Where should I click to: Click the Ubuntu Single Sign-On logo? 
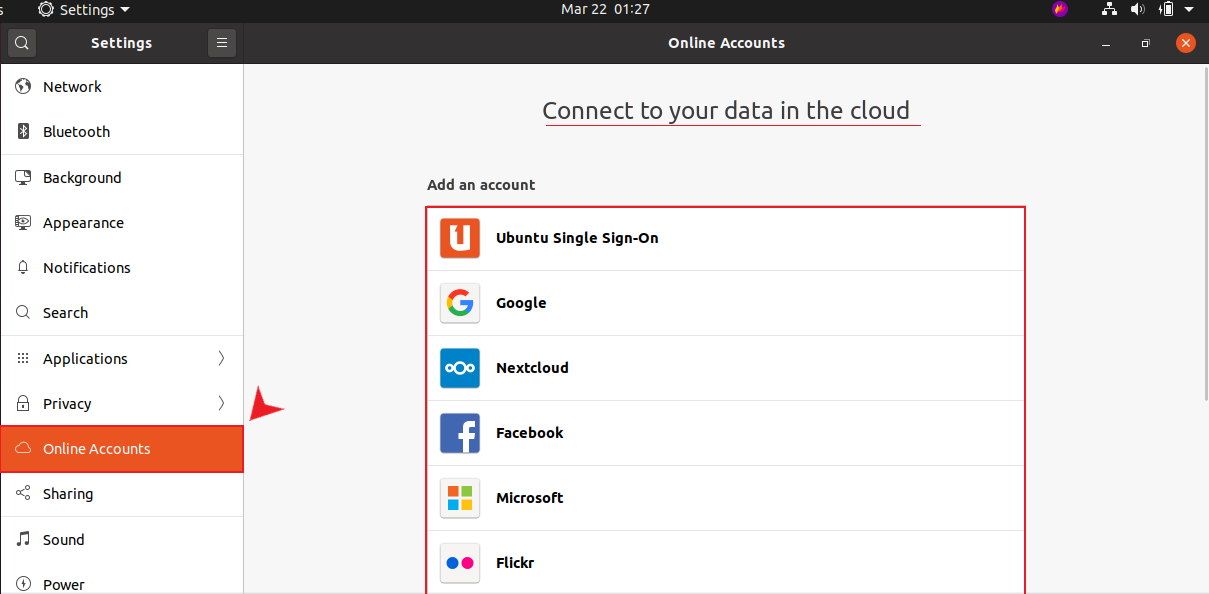[460, 238]
